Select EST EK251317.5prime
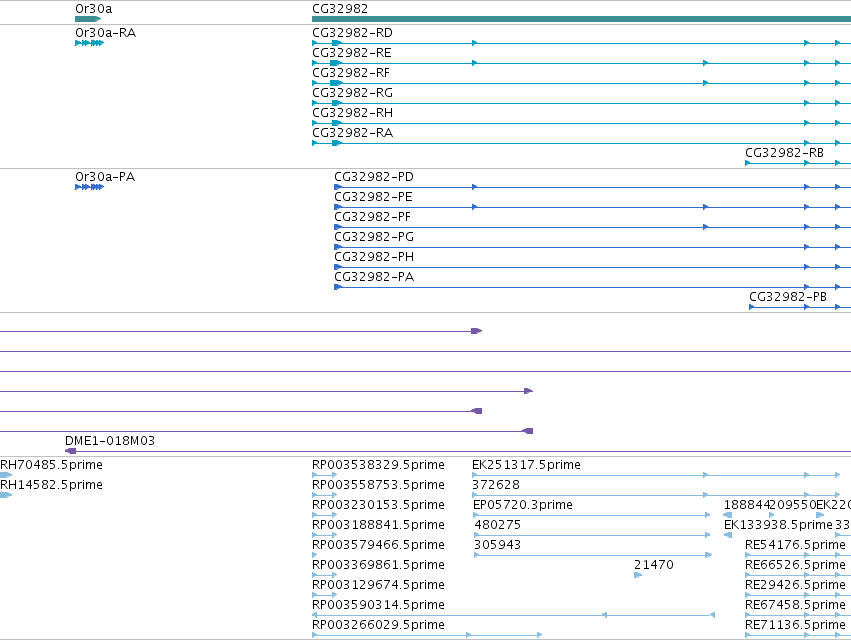 click(526, 465)
